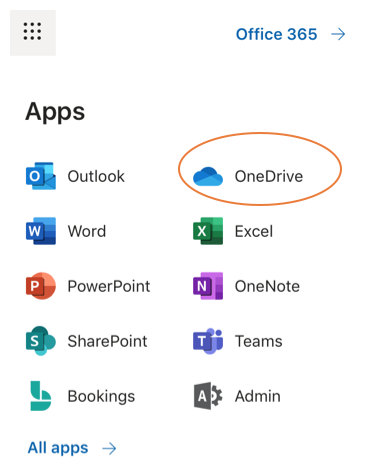Select the Admin text label

click(x=257, y=396)
